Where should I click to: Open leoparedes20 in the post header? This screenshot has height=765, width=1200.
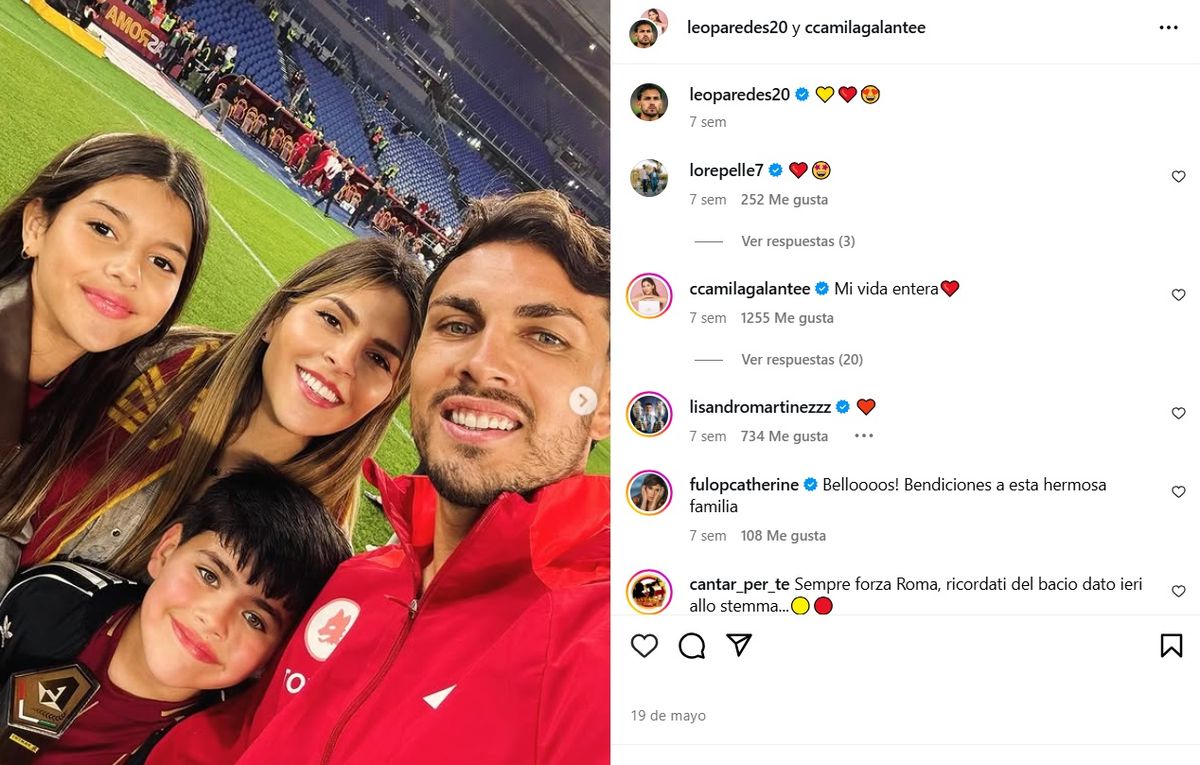pos(737,28)
